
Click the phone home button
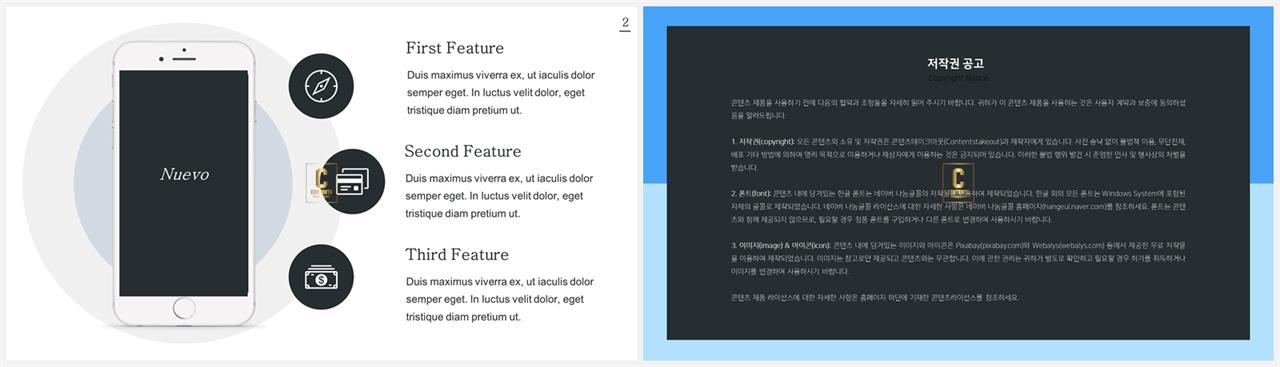(184, 308)
